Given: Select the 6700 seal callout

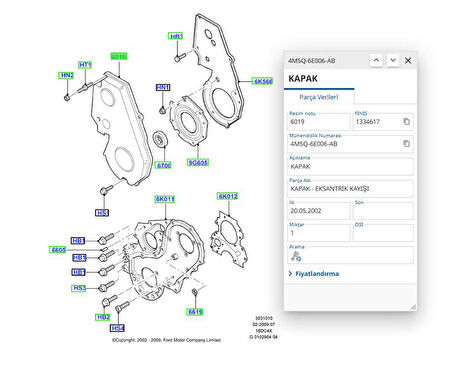Looking at the screenshot, I should tap(164, 165).
